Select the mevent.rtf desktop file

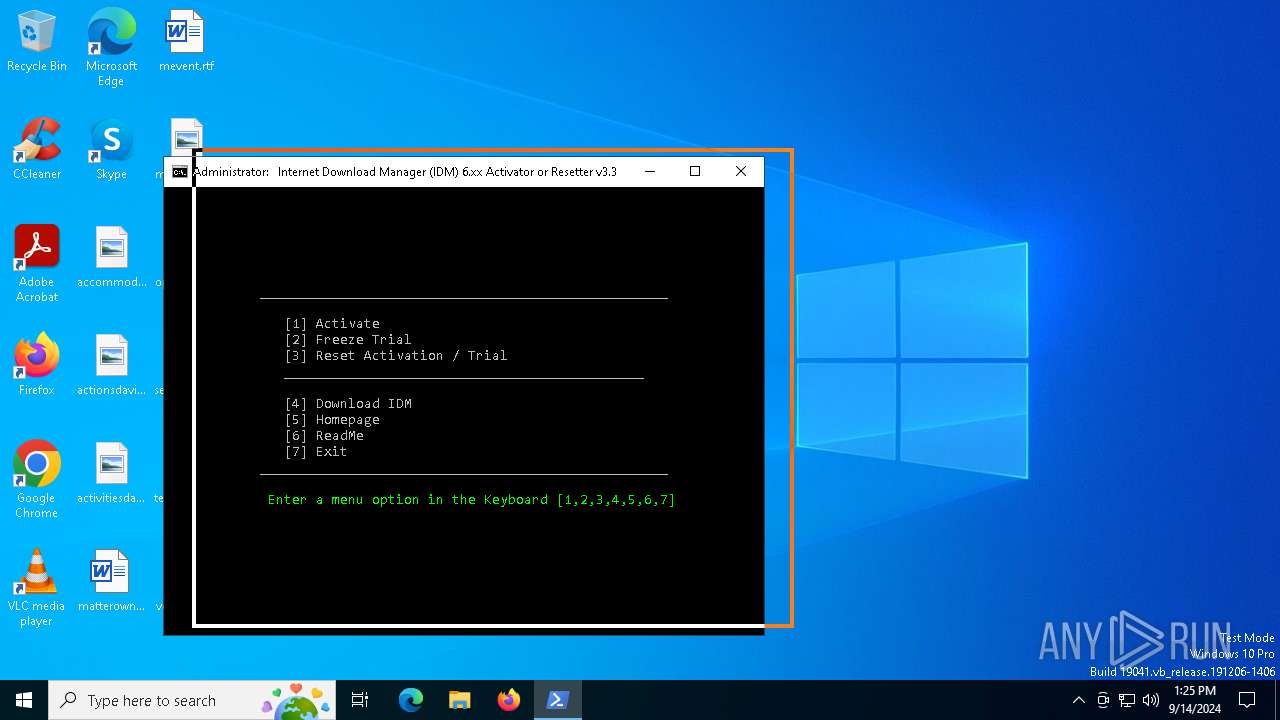click(x=186, y=41)
